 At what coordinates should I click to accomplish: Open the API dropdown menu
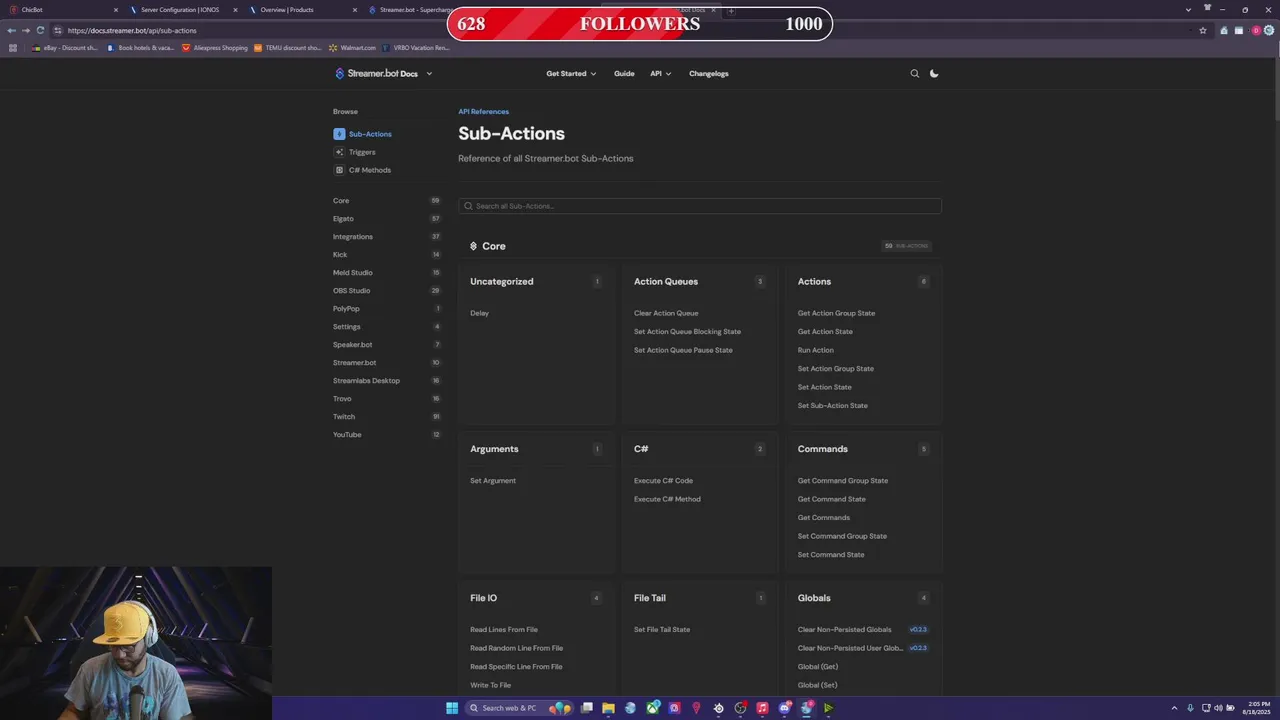pyautogui.click(x=660, y=73)
